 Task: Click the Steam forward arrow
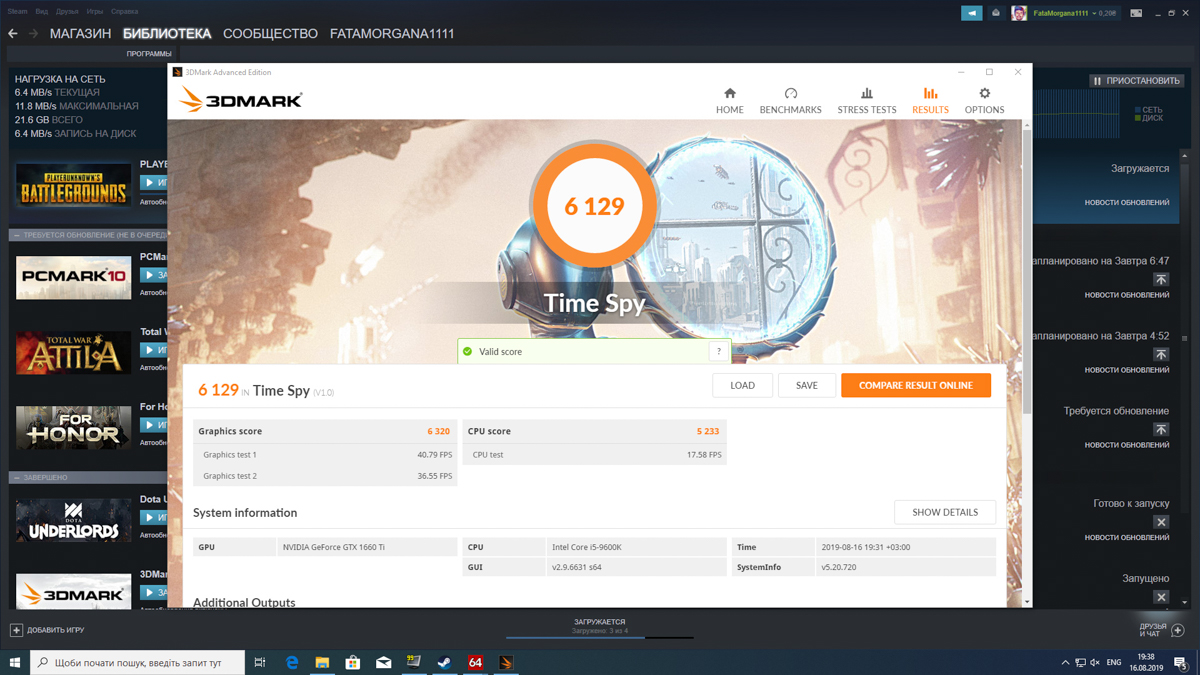coord(34,33)
